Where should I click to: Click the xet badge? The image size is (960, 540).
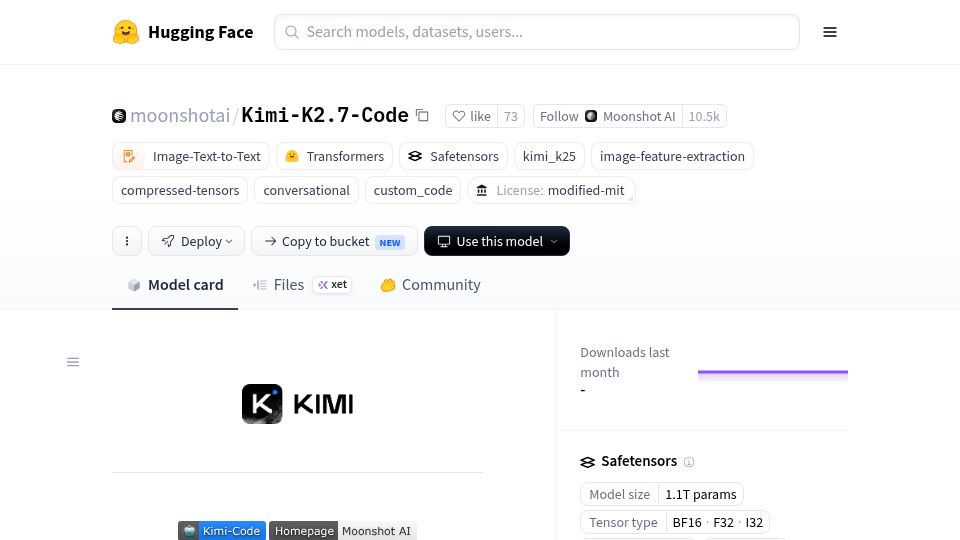[x=332, y=285]
